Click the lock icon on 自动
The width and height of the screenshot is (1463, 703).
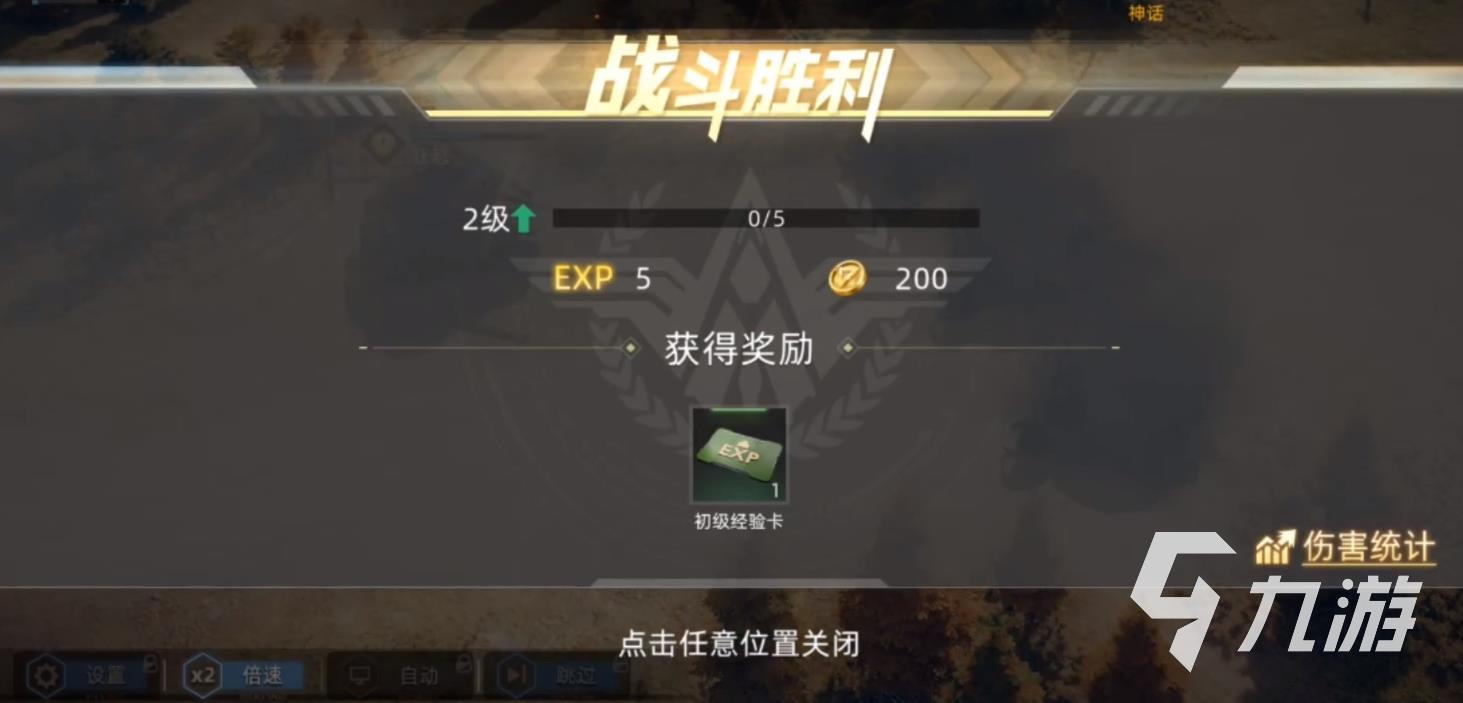[463, 661]
